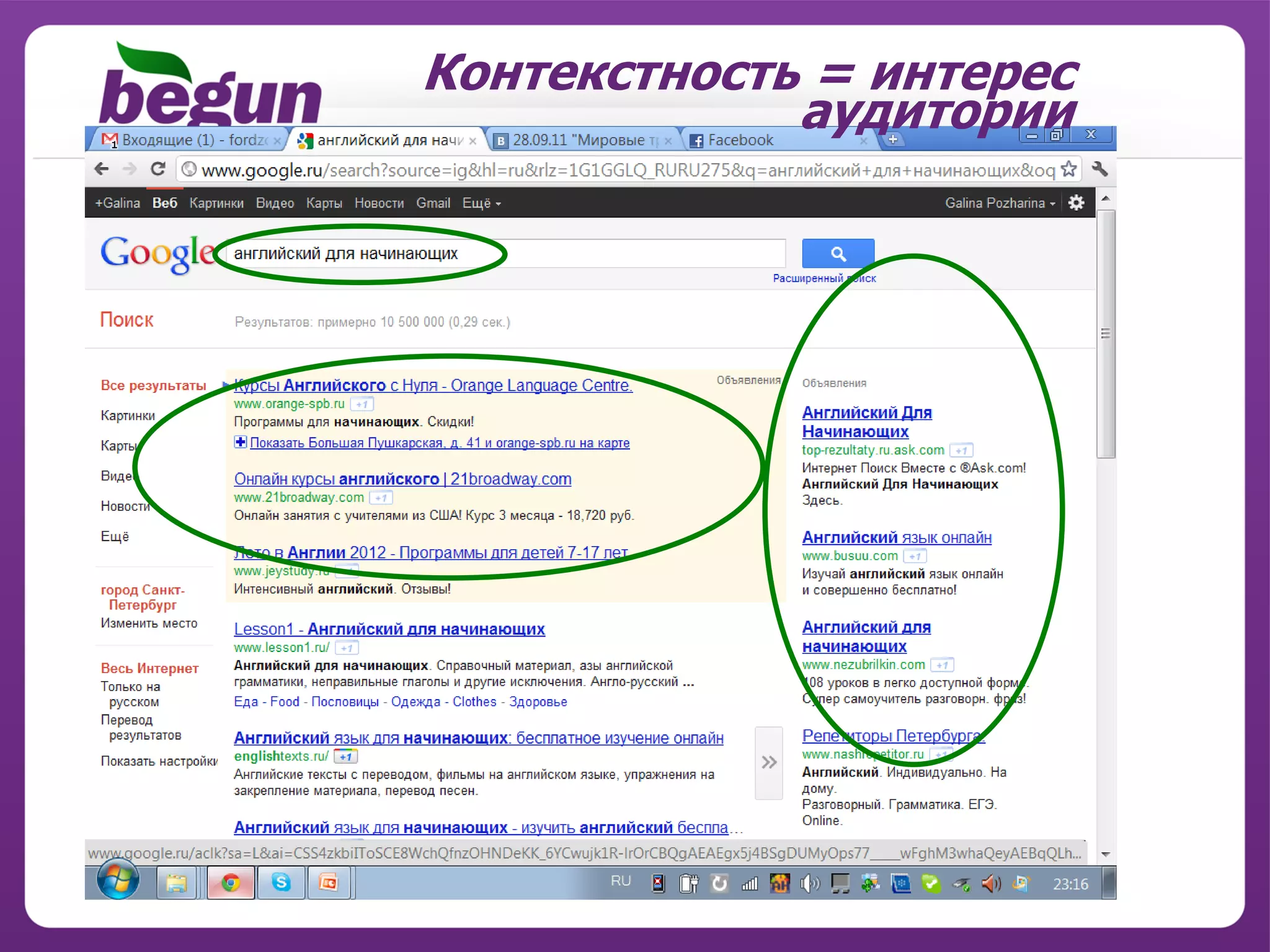Reload the page with refresh icon
The height and width of the screenshot is (952, 1270).
[158, 169]
